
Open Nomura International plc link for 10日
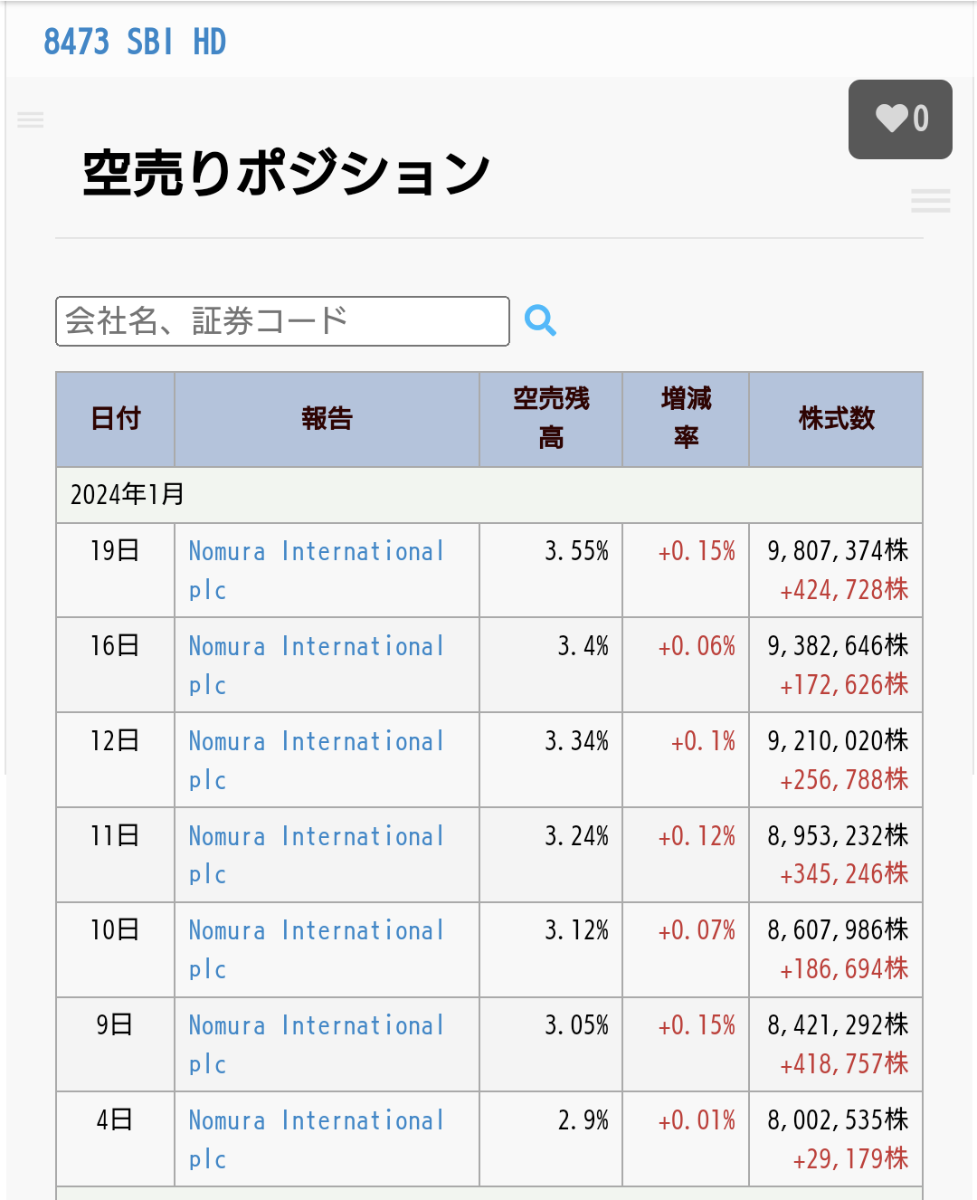click(315, 931)
